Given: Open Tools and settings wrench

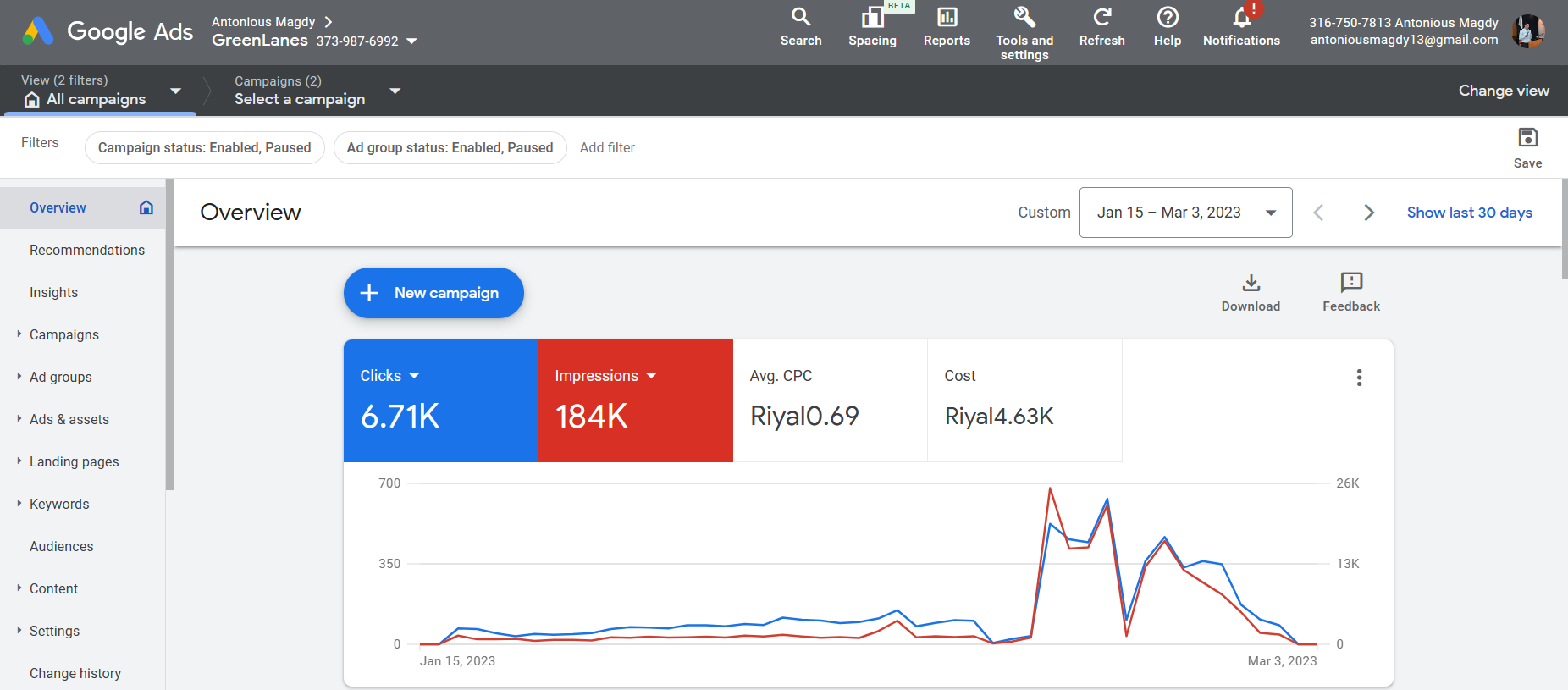Looking at the screenshot, I should 1024,18.
